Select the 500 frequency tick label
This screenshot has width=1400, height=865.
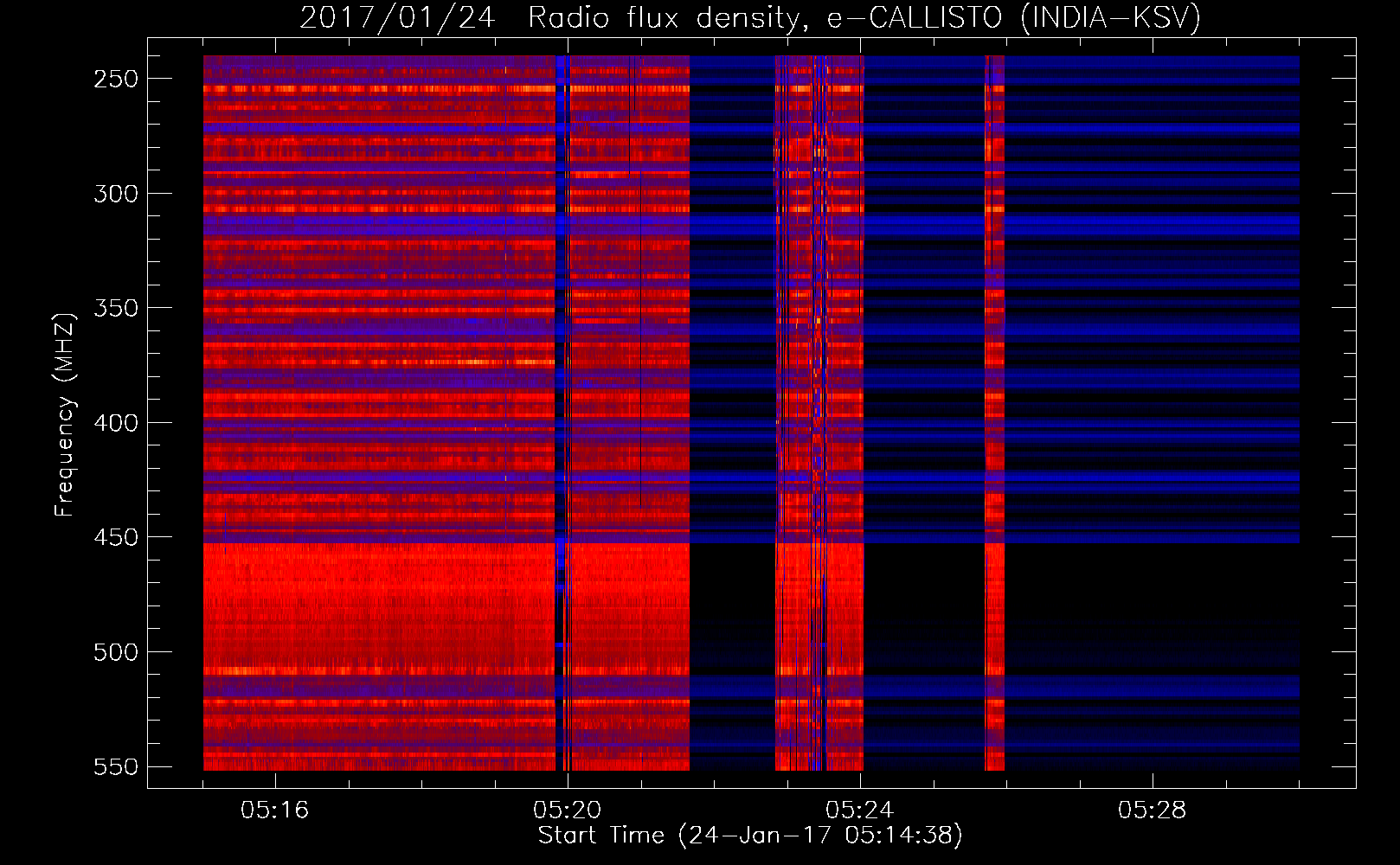point(116,652)
